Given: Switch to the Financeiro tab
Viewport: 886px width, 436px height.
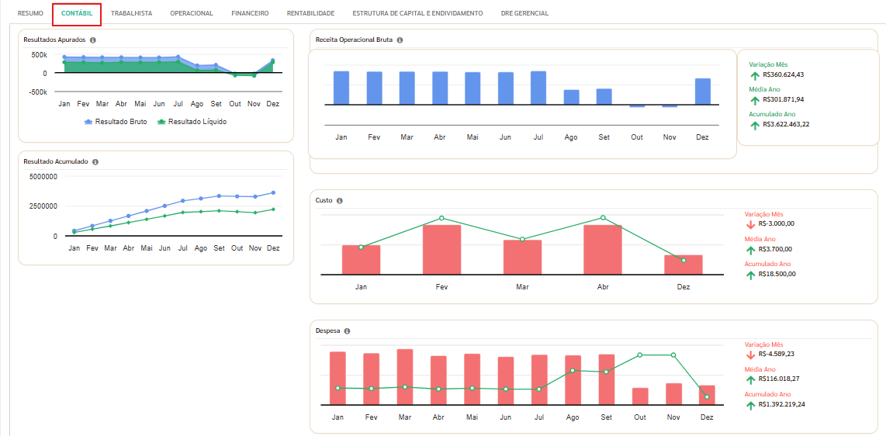Looking at the screenshot, I should click(250, 13).
